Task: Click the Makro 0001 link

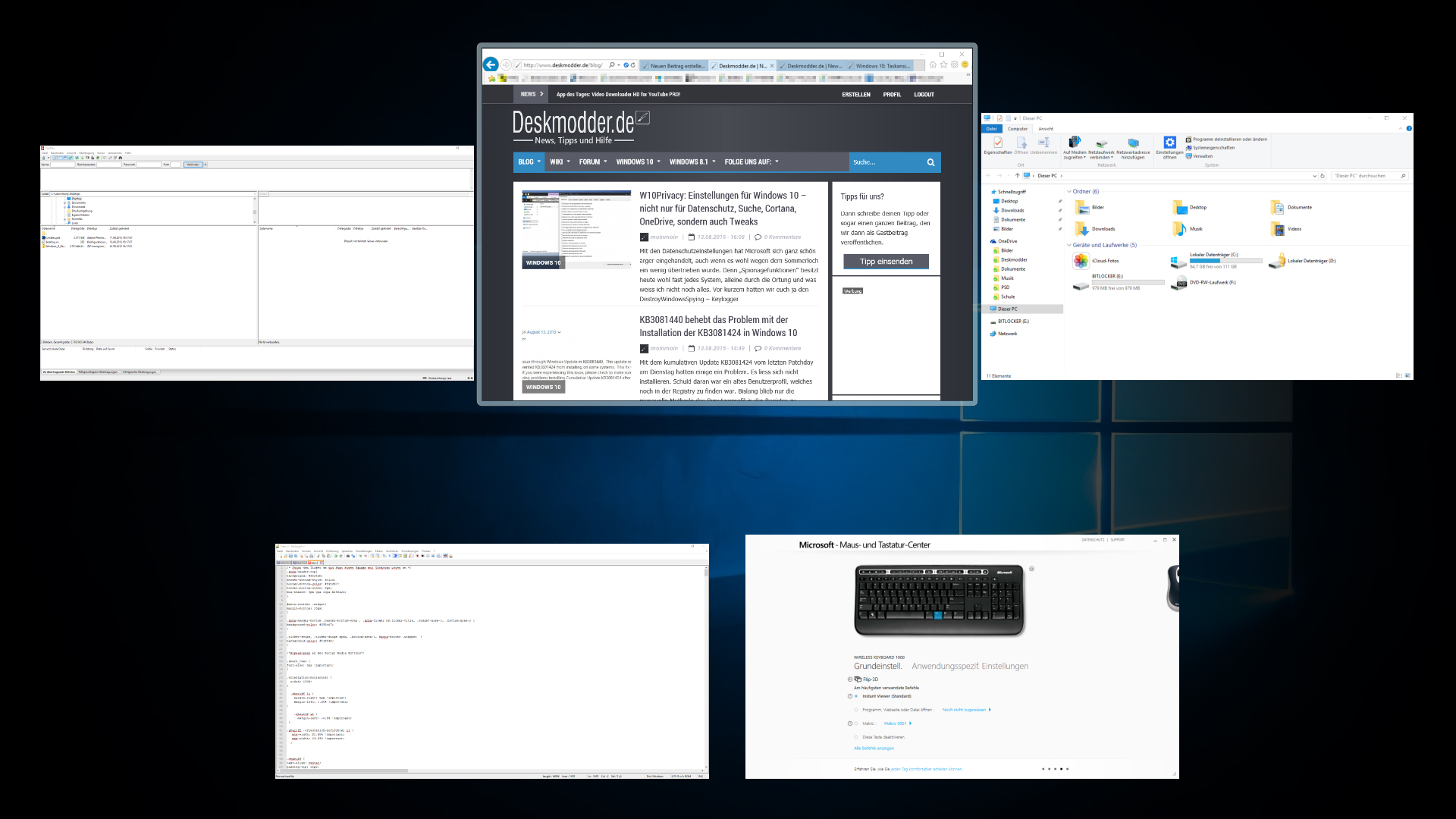Action: (895, 723)
